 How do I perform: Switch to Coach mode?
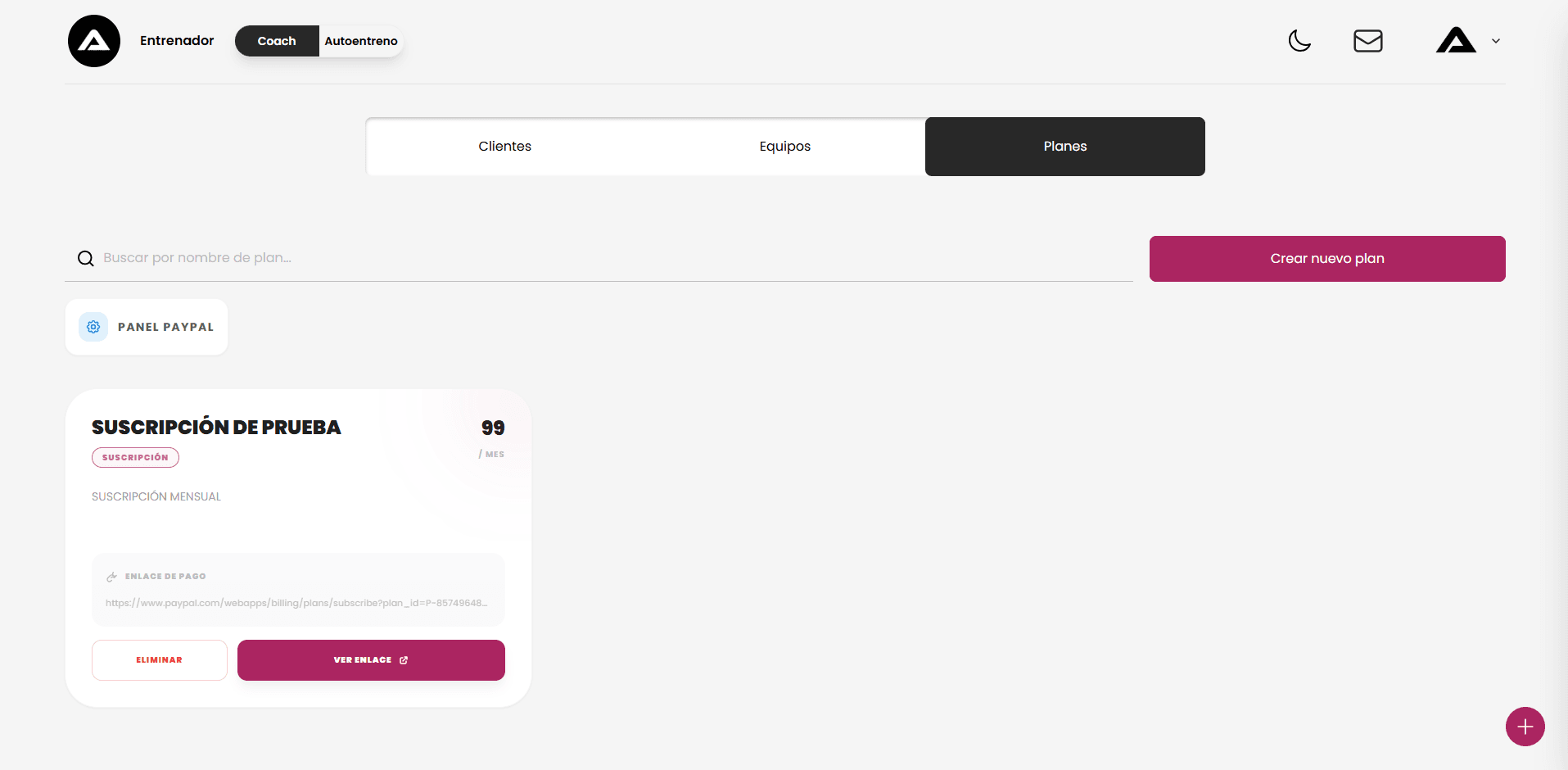click(x=277, y=41)
